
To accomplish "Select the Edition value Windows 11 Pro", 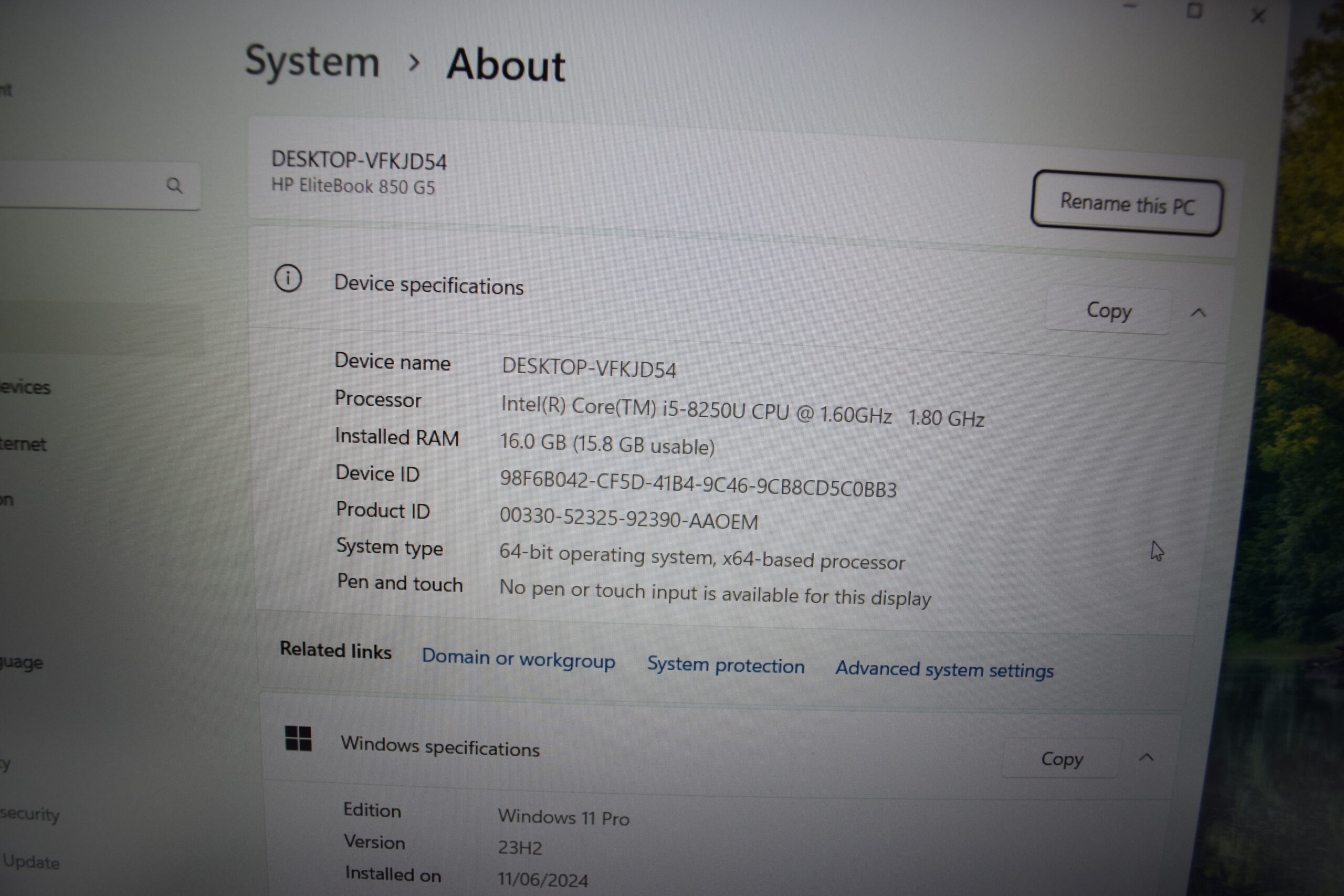I will tap(563, 817).
